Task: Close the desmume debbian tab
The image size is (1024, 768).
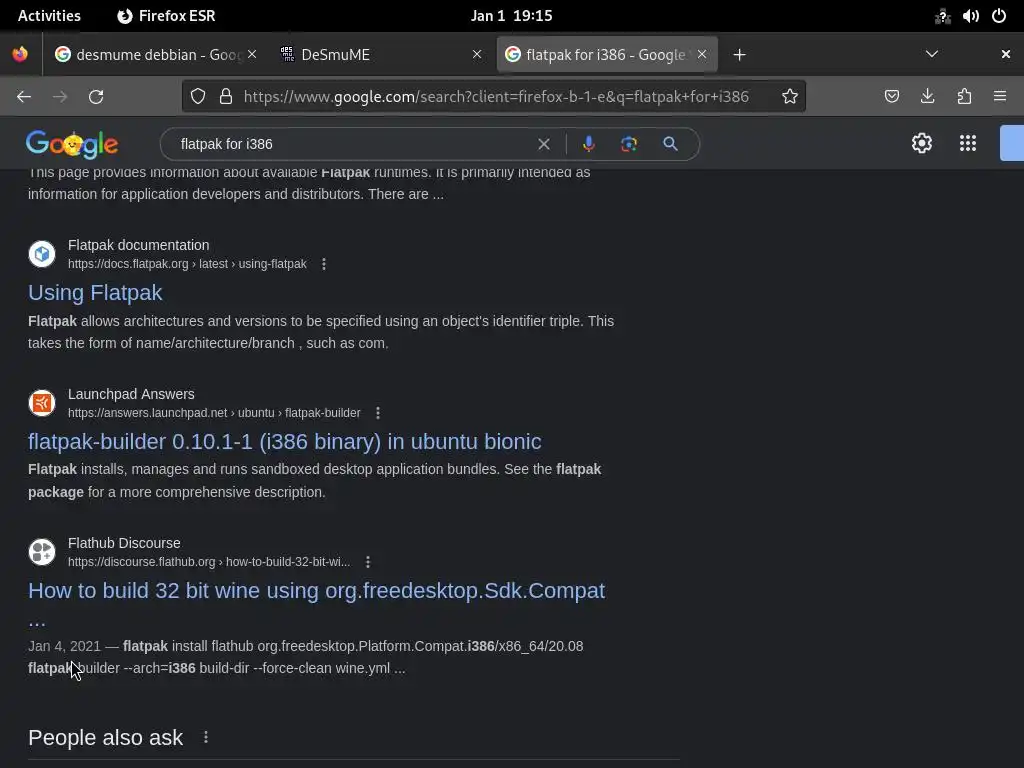Action: [x=252, y=54]
